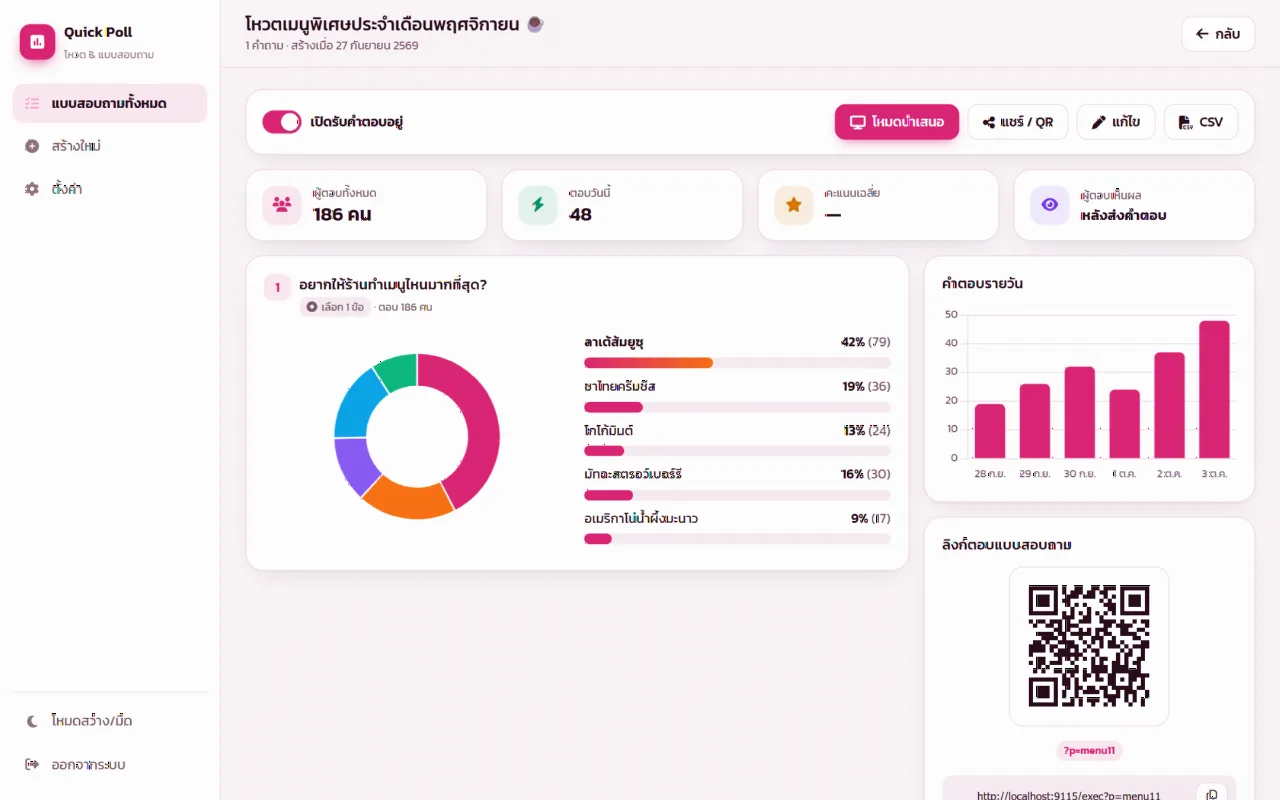Image resolution: width=1280 pixels, height=800 pixels.
Task: Click the lightning icon for ตอบวันนี้
Action: [x=538, y=205]
